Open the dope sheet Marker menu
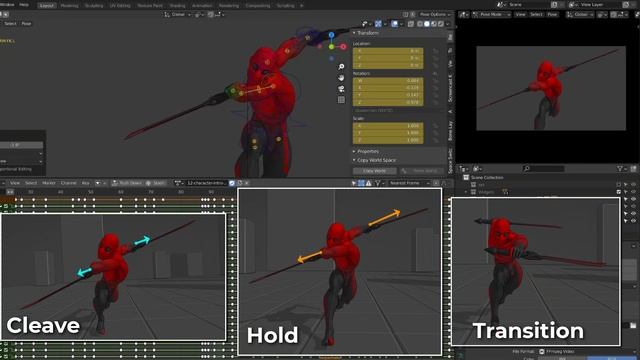 (x=49, y=183)
